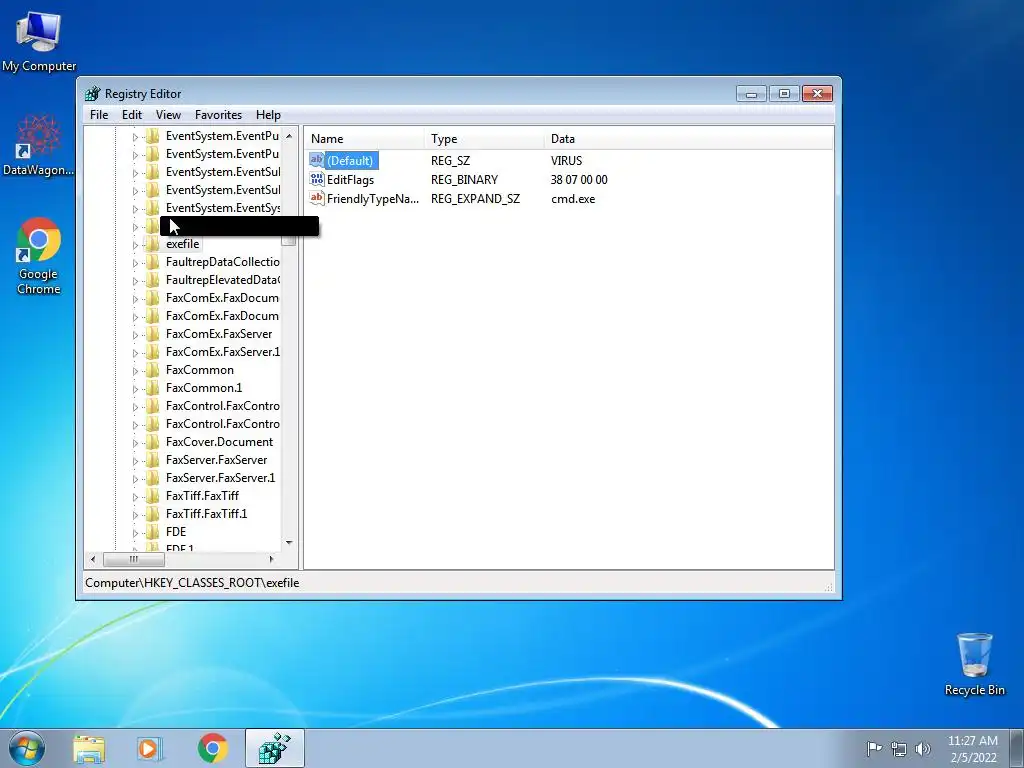The image size is (1024, 768).
Task: Click the cmd.exe data value
Action: click(x=573, y=199)
